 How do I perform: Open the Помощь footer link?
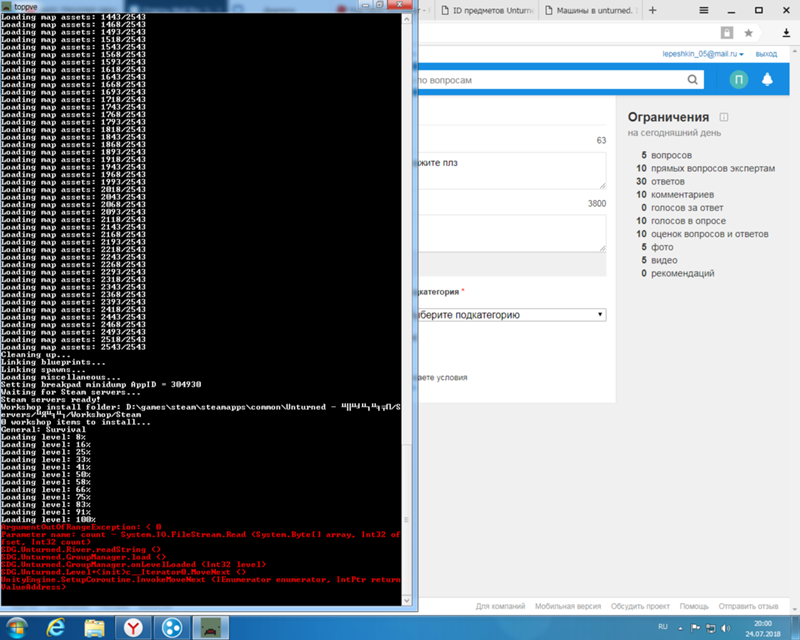pos(694,606)
